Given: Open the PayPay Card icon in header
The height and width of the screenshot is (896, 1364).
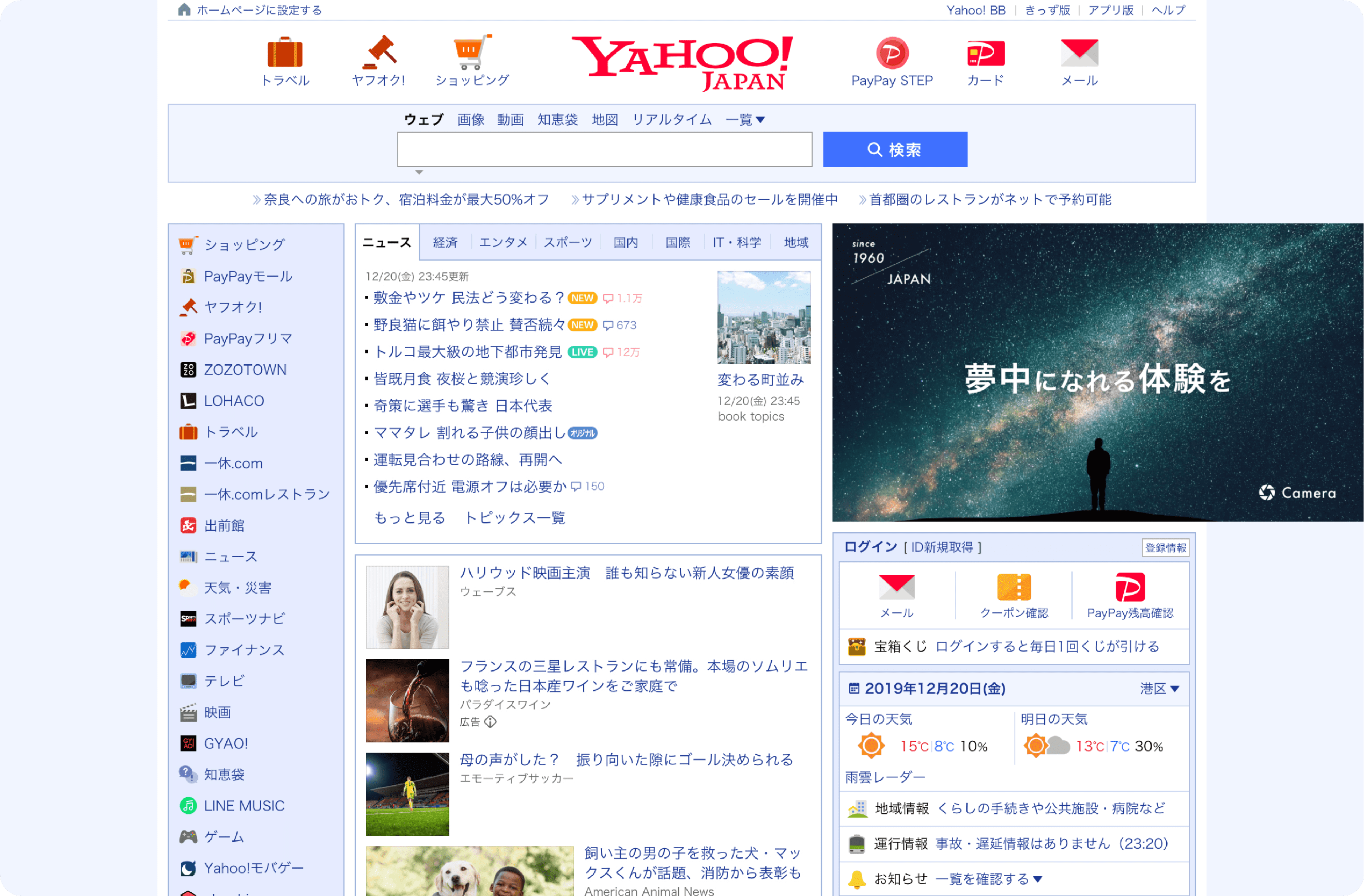Looking at the screenshot, I should tap(985, 53).
